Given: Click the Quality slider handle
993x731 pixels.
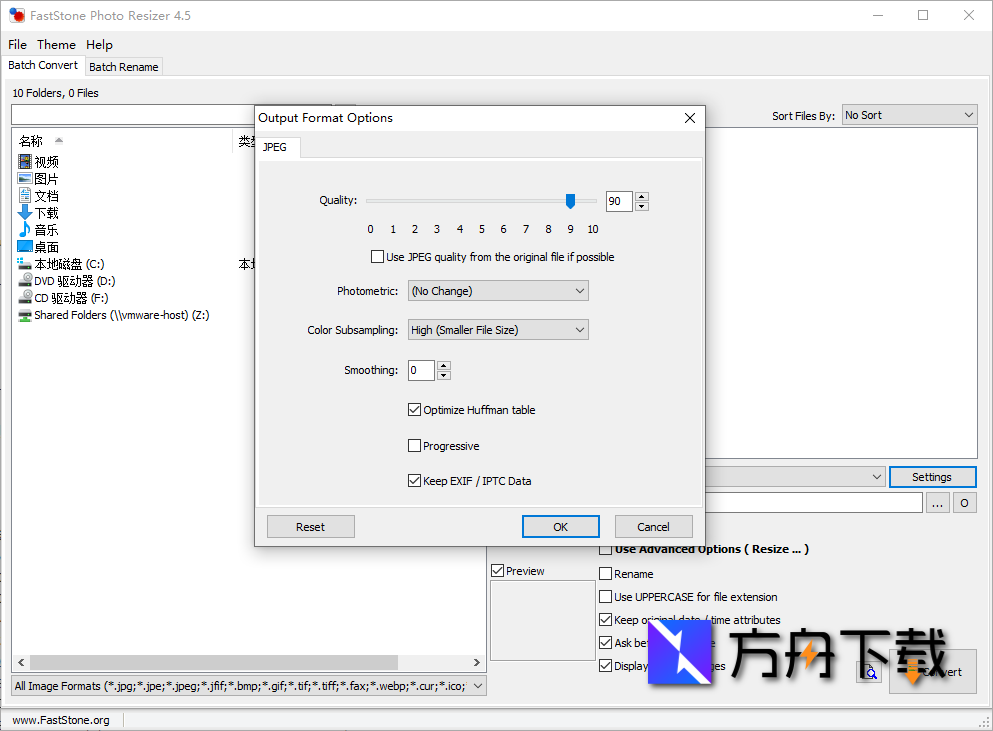Looking at the screenshot, I should pyautogui.click(x=570, y=201).
